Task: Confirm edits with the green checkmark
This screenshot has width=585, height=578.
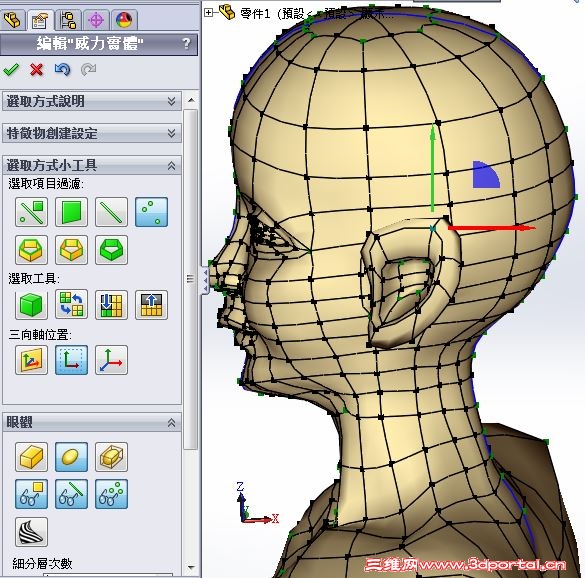Action: (x=11, y=69)
